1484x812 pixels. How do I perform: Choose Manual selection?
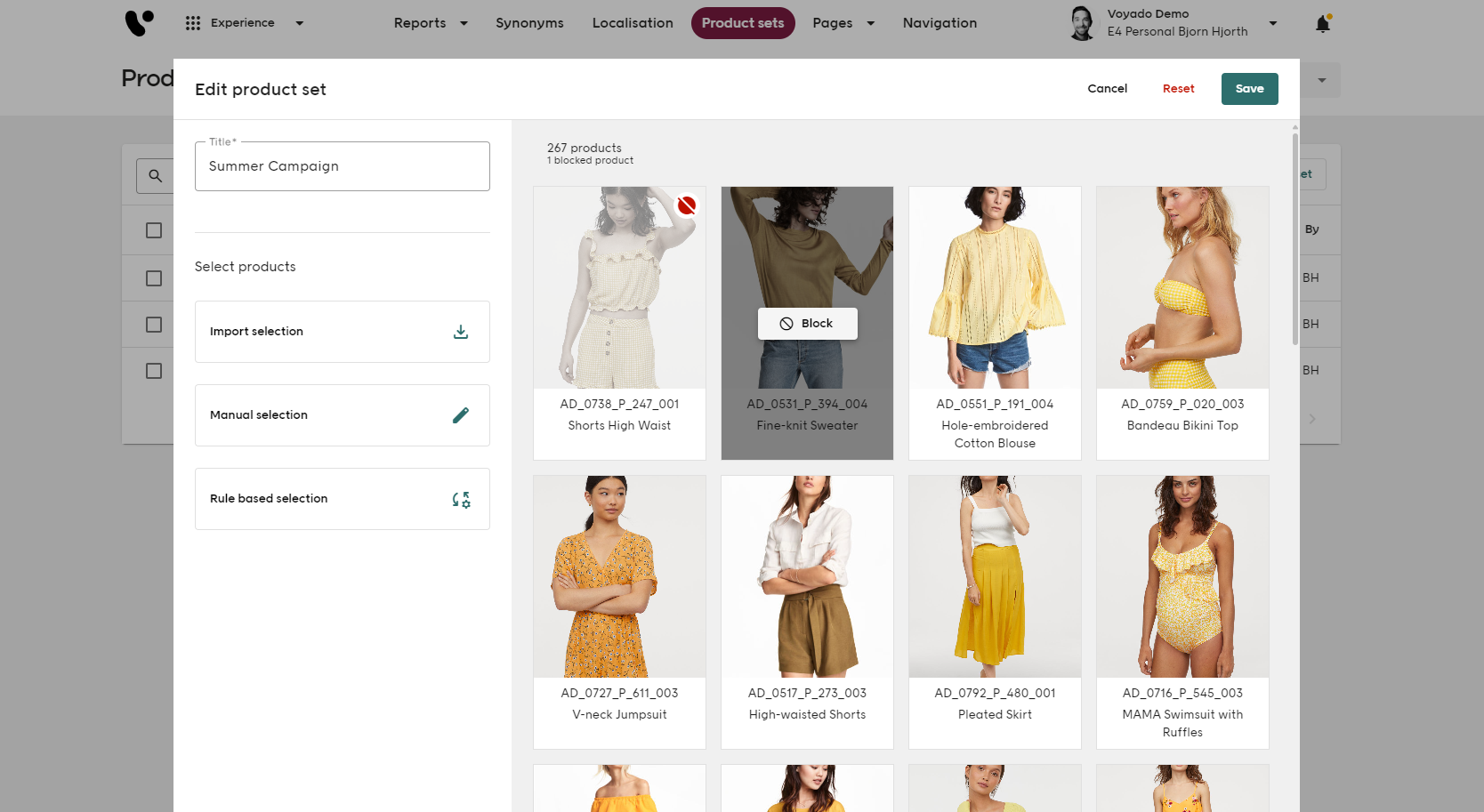tap(343, 415)
